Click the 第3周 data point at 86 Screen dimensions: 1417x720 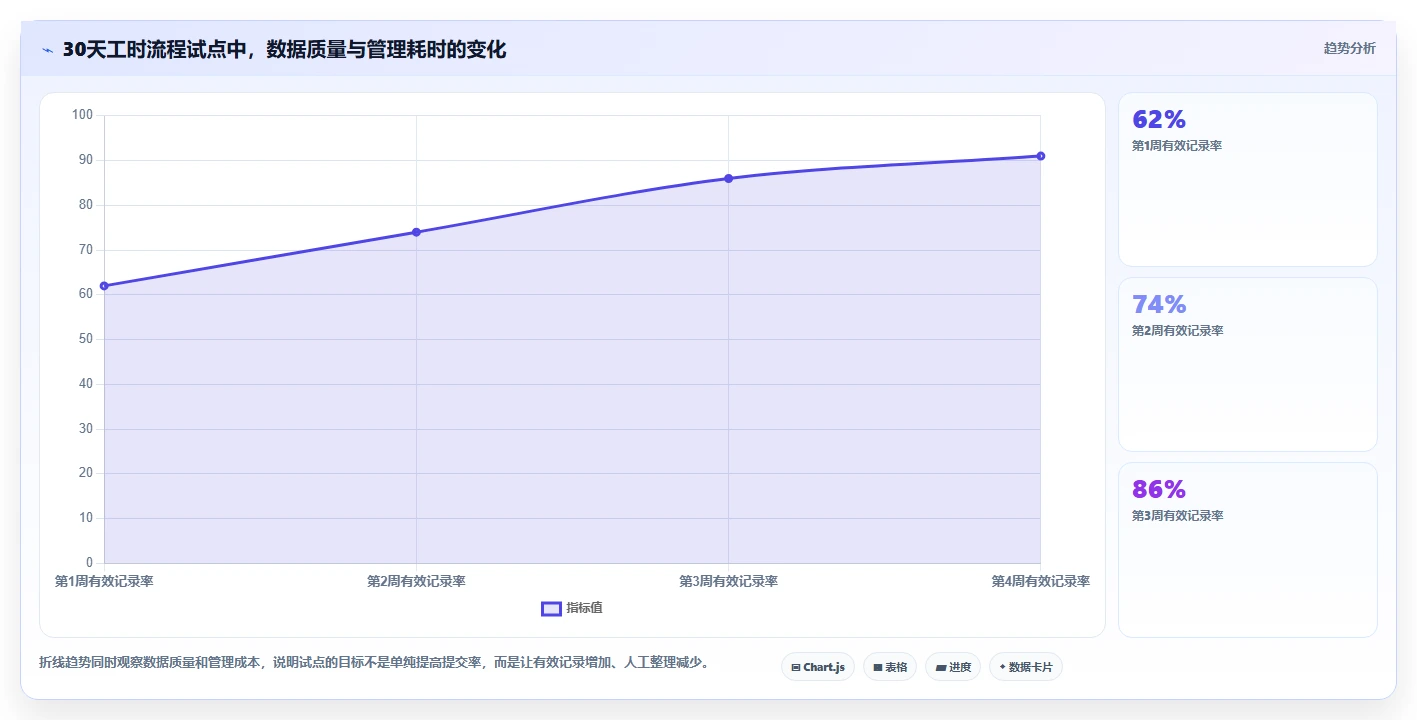(728, 178)
